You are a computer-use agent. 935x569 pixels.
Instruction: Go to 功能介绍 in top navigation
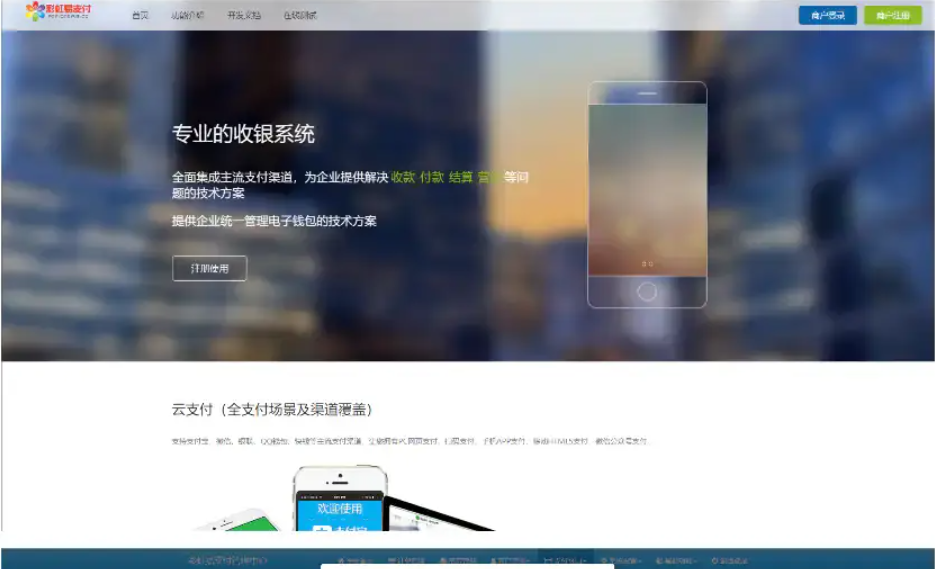187,16
